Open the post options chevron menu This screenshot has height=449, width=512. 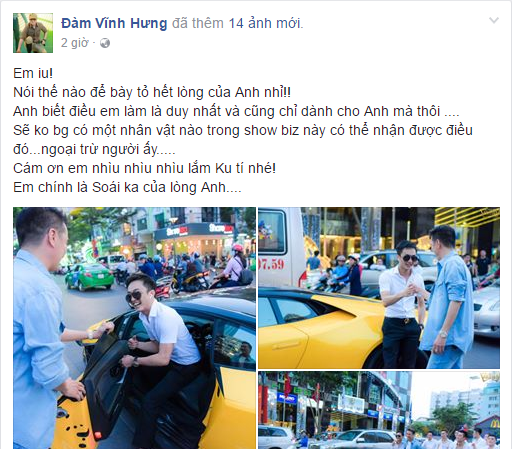[494, 21]
